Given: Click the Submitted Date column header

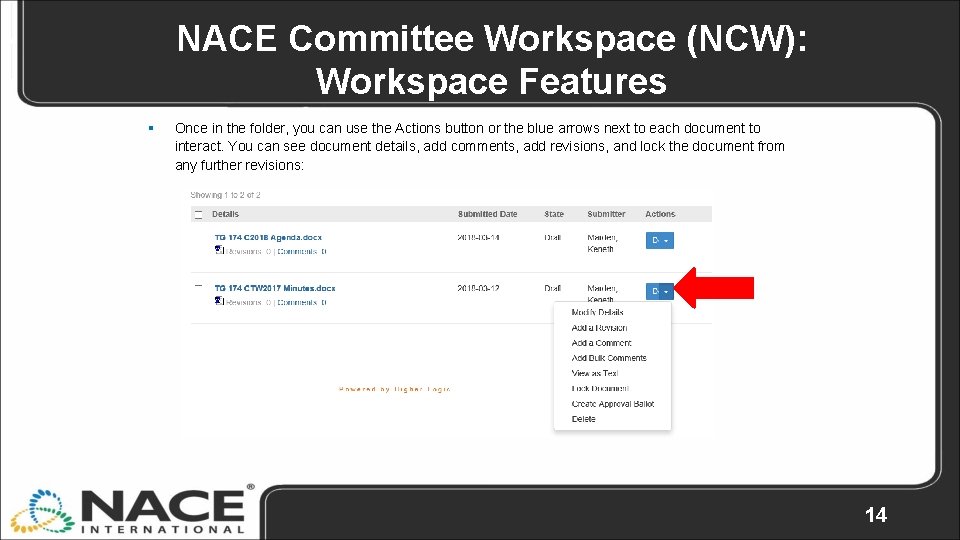Looking at the screenshot, I should coord(487,214).
